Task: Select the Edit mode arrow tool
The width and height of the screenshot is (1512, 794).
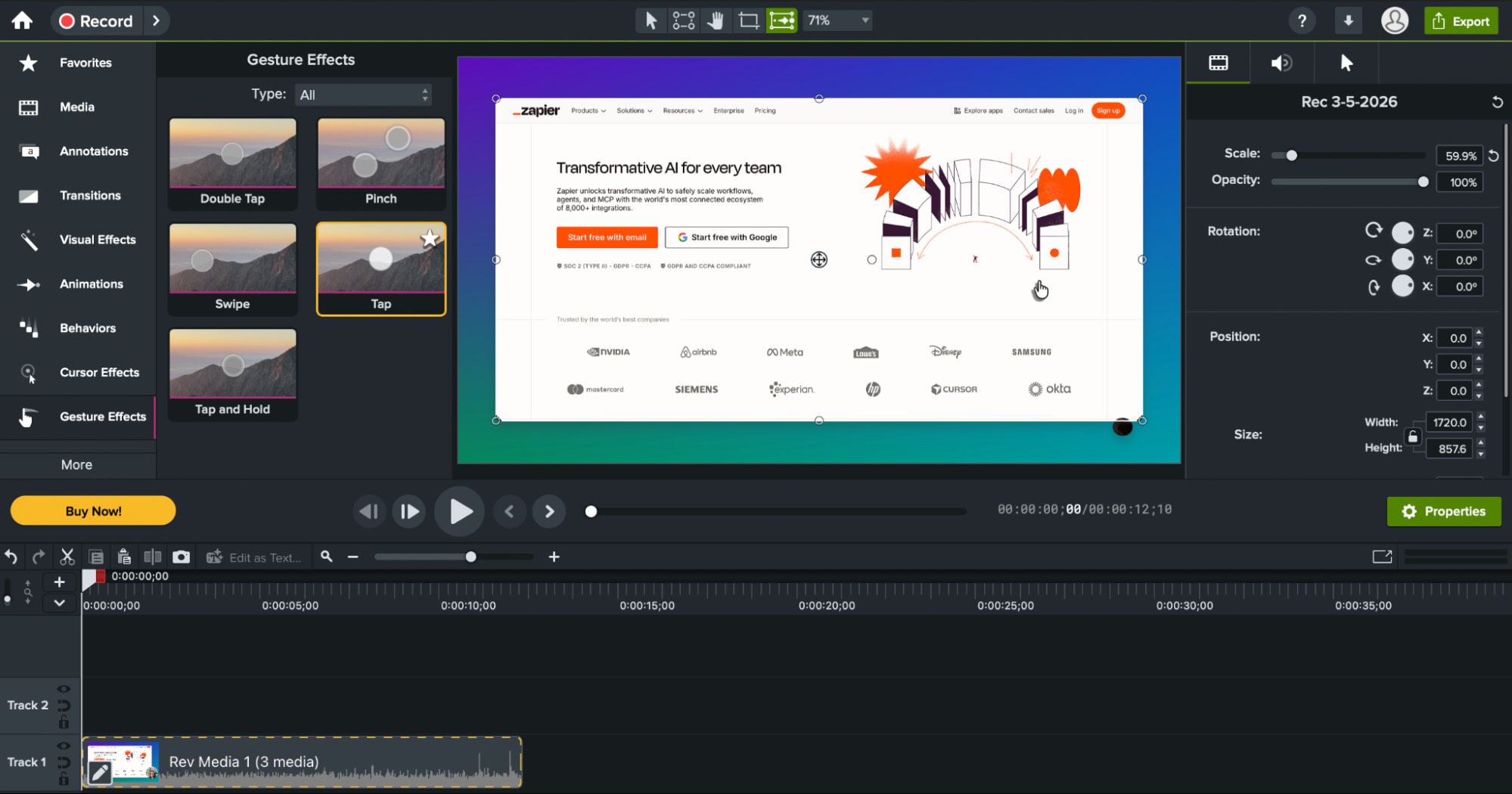Action: [x=650, y=20]
